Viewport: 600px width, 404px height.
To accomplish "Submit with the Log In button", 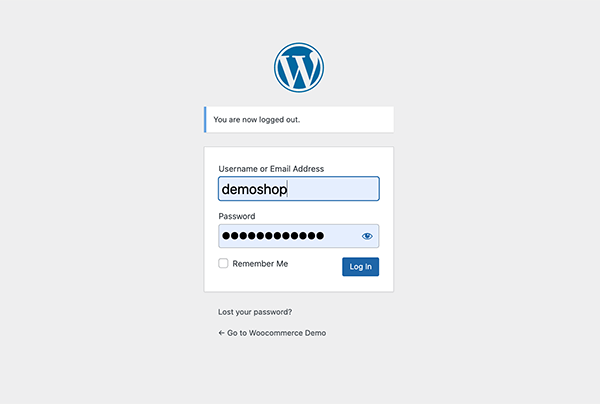I will 360,267.
